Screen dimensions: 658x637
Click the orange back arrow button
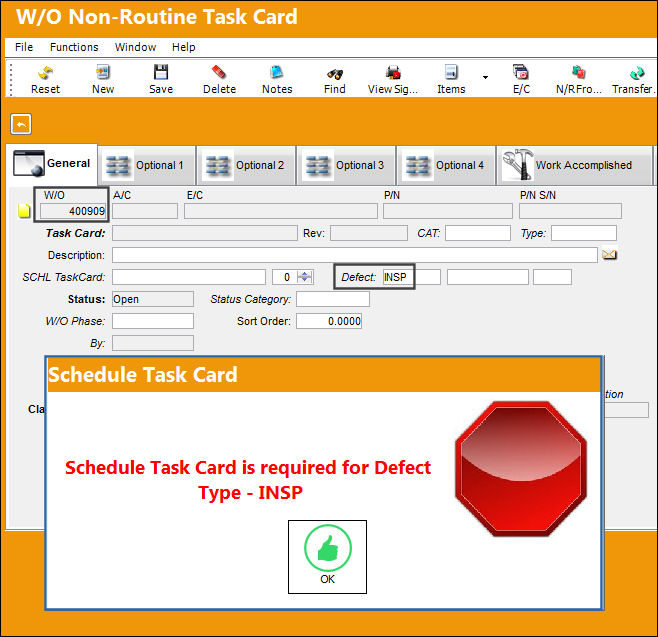(21, 124)
